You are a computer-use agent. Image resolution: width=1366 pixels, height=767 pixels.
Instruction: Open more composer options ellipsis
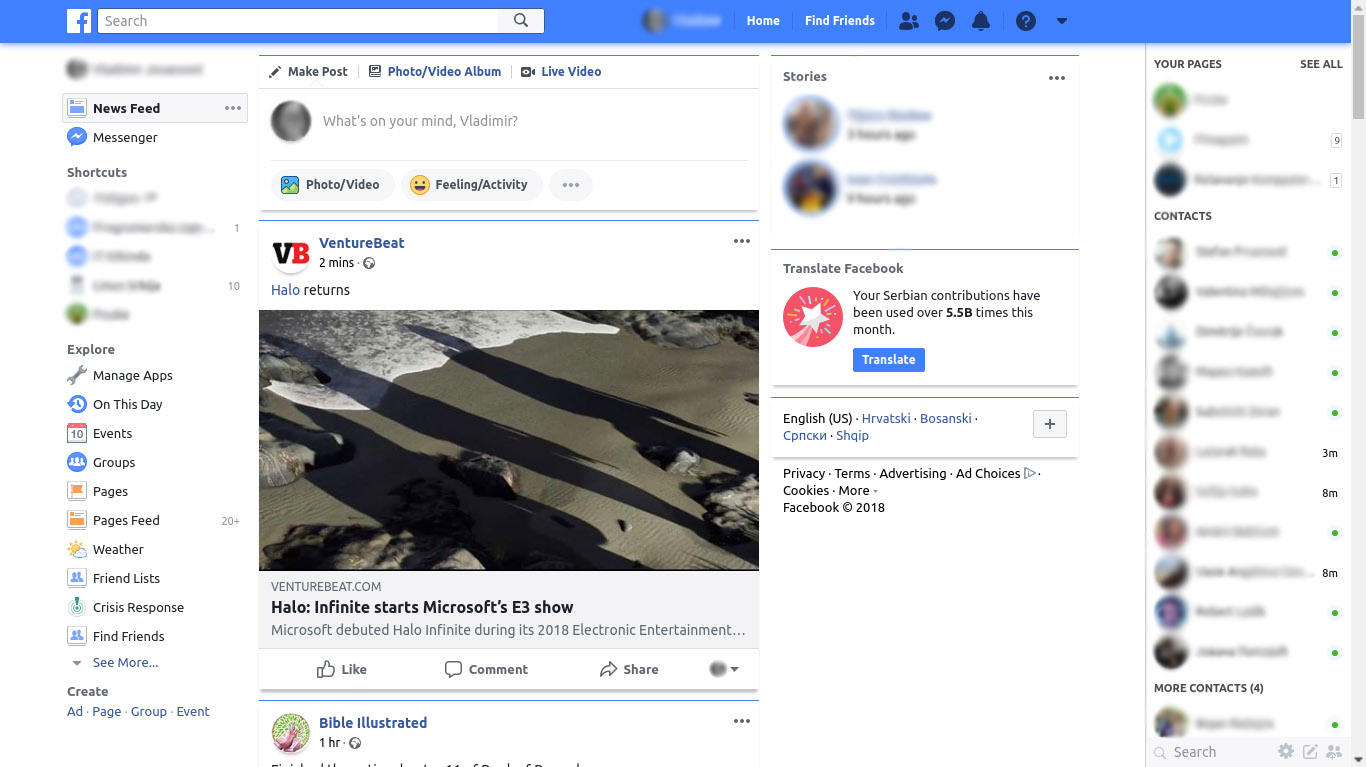(x=570, y=184)
